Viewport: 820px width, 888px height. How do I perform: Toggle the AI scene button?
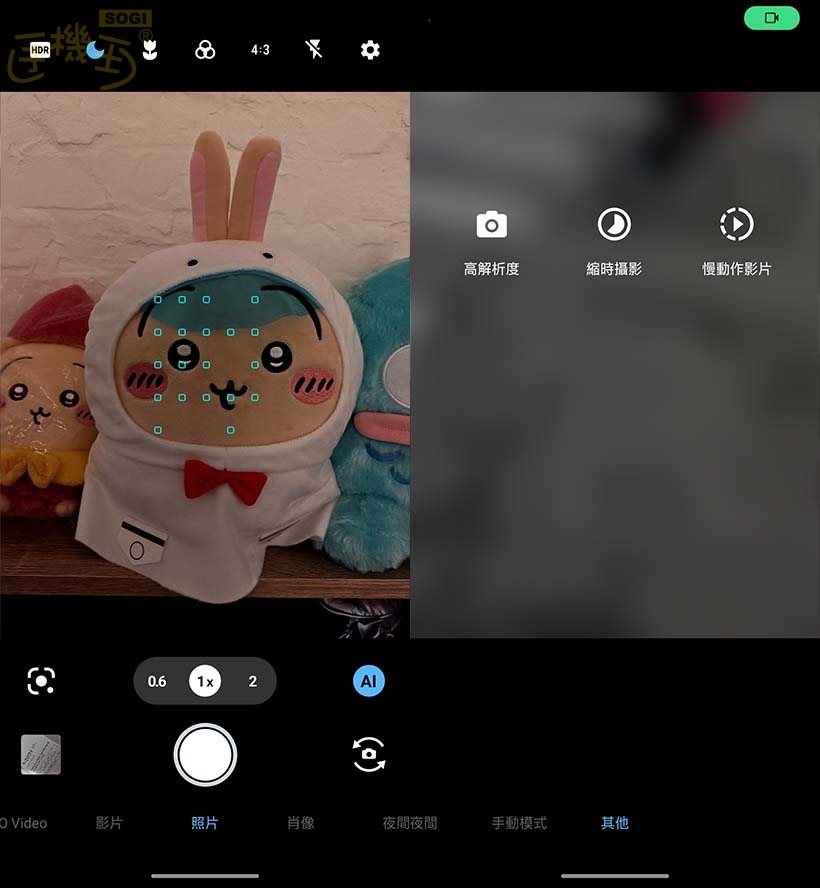tap(369, 681)
